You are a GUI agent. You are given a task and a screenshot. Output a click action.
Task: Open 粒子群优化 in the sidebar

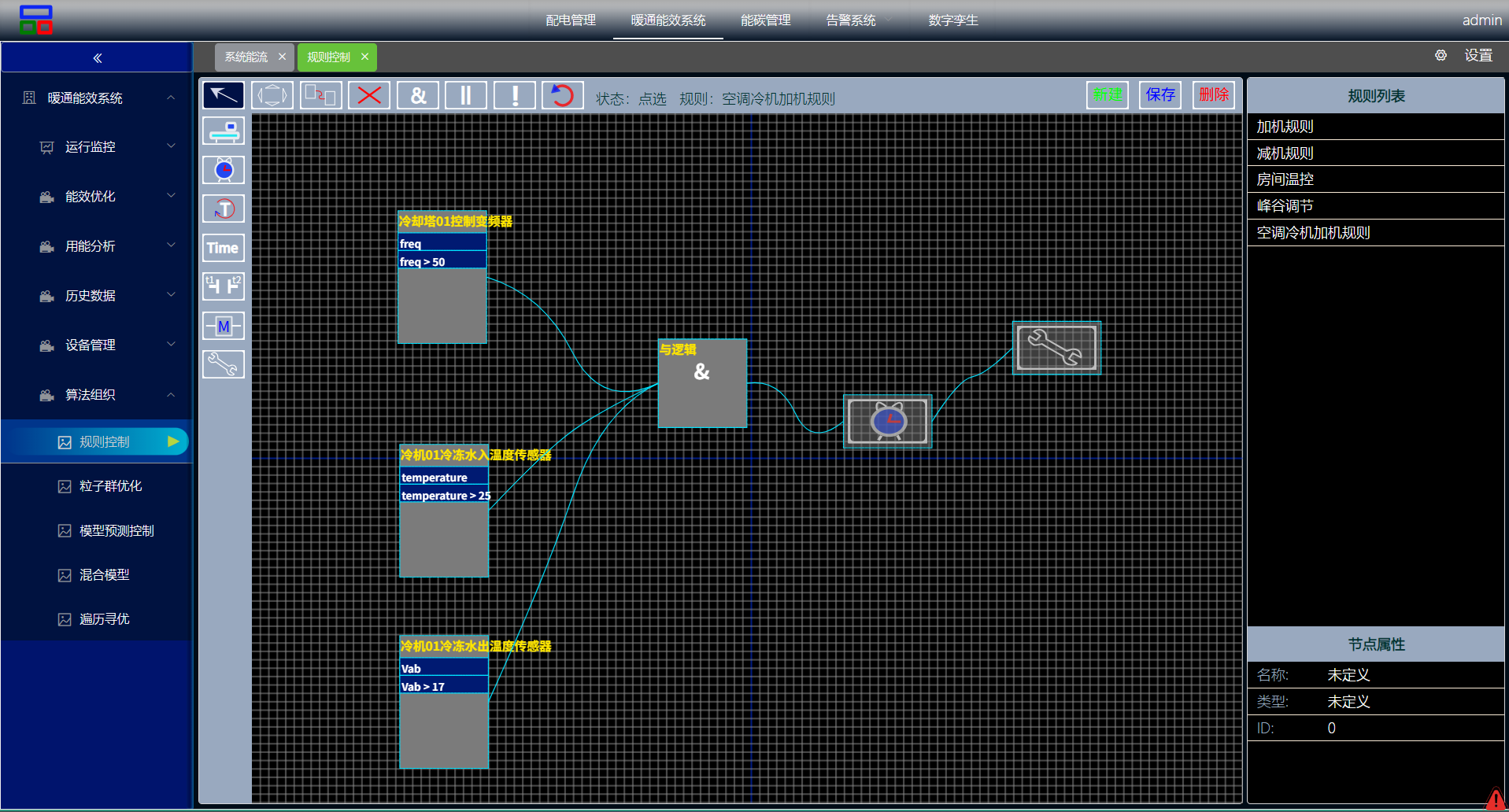coord(110,486)
